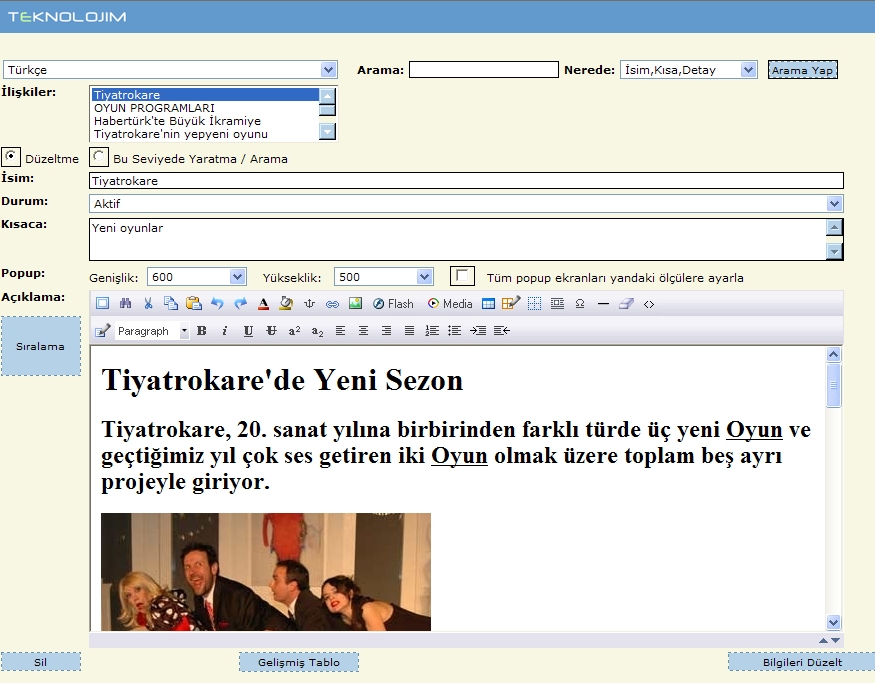Viewport: 875px width, 683px height.
Task: Open the Genişlik 600 dropdown
Action: coord(196,277)
